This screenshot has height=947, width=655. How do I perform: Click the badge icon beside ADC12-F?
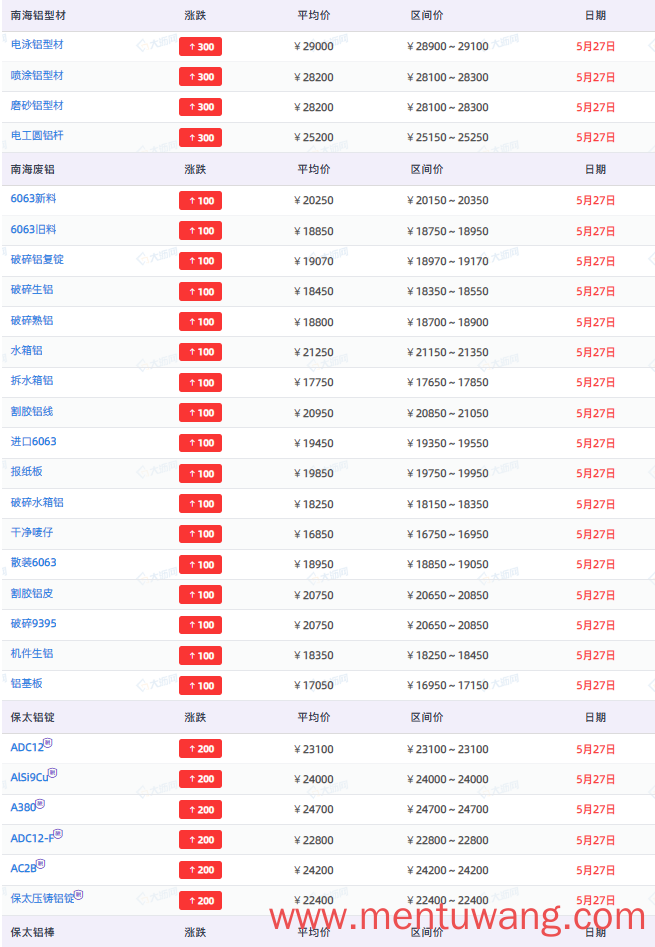click(58, 834)
